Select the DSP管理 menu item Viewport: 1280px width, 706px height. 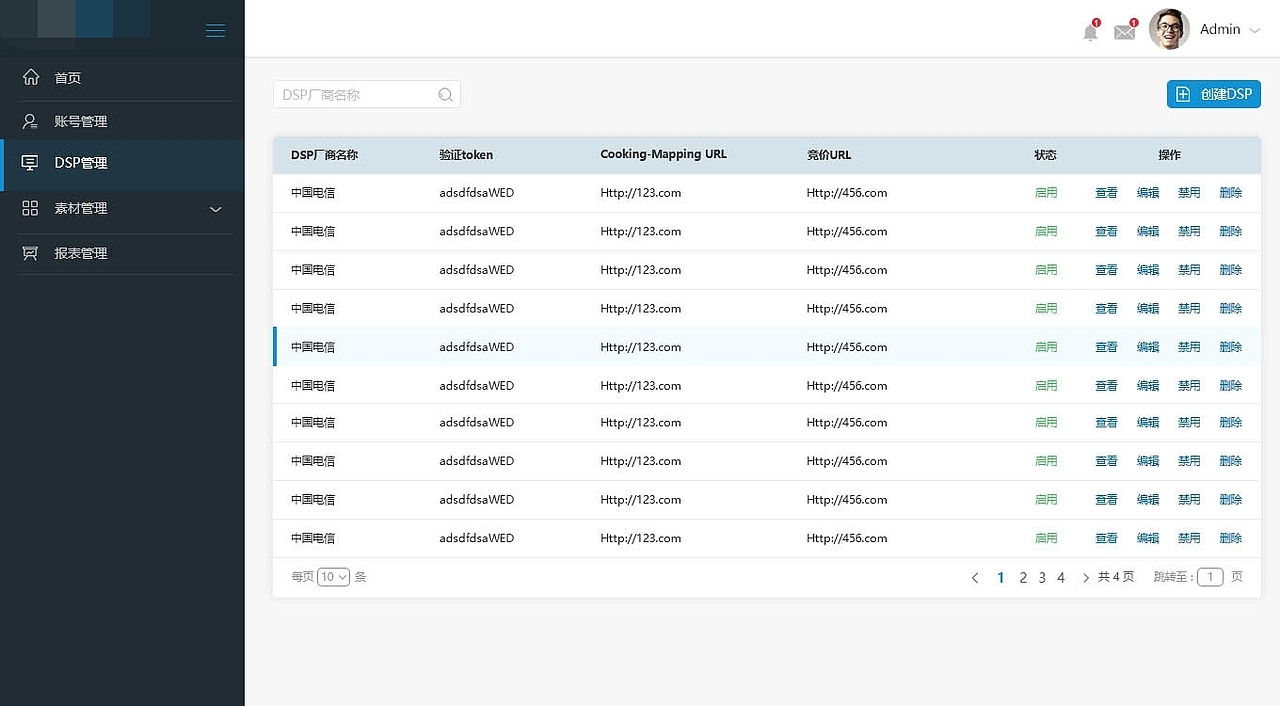(122, 163)
